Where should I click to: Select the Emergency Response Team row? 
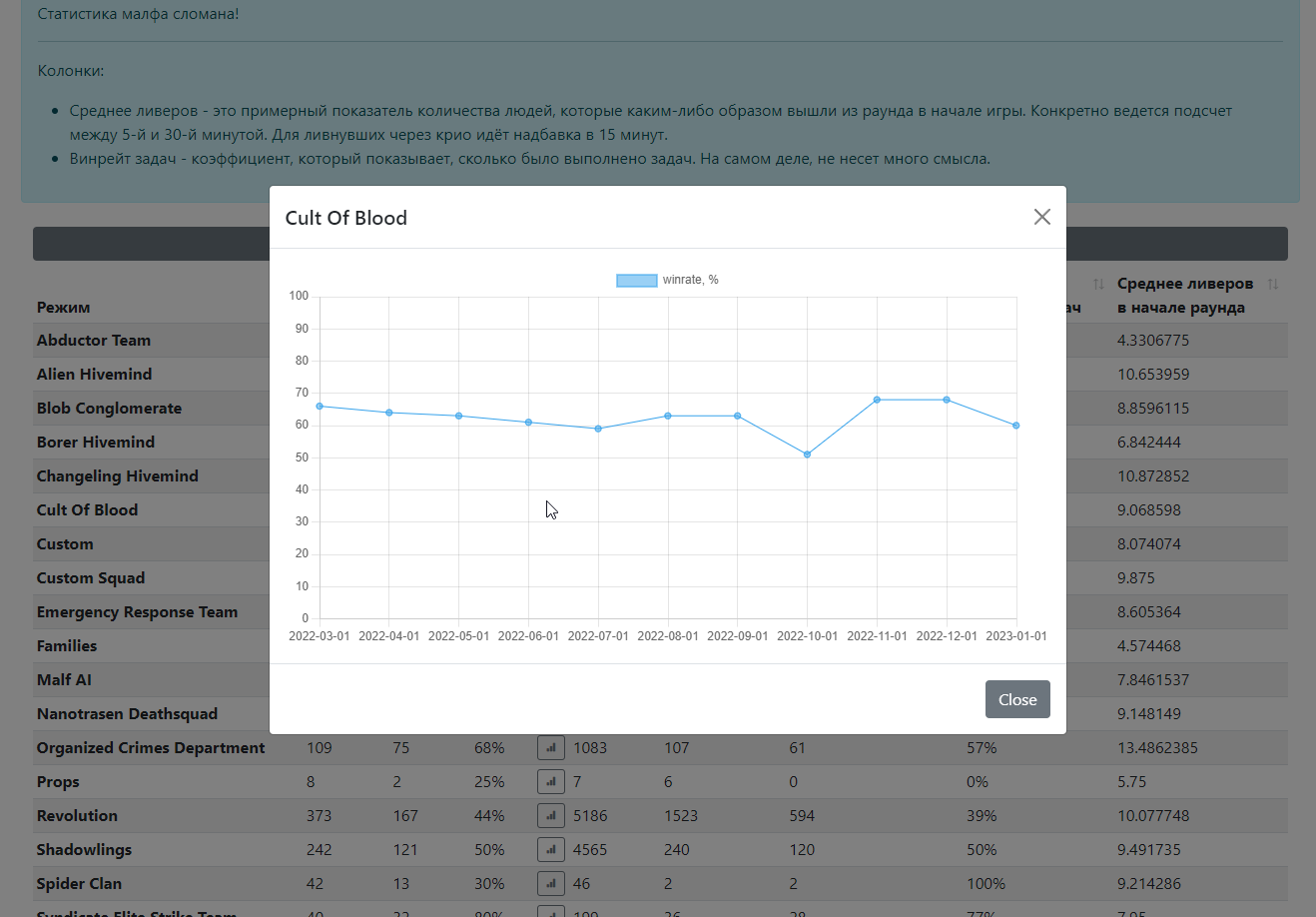660,611
